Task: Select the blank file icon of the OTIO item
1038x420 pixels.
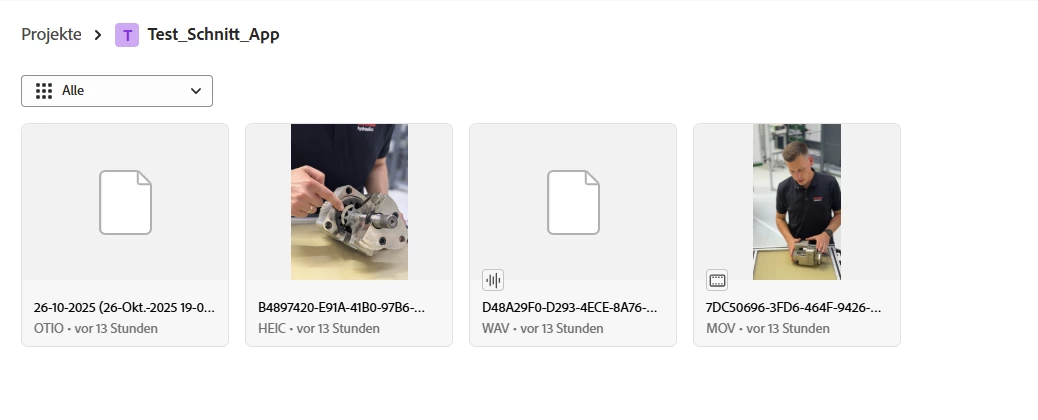Action: [125, 202]
